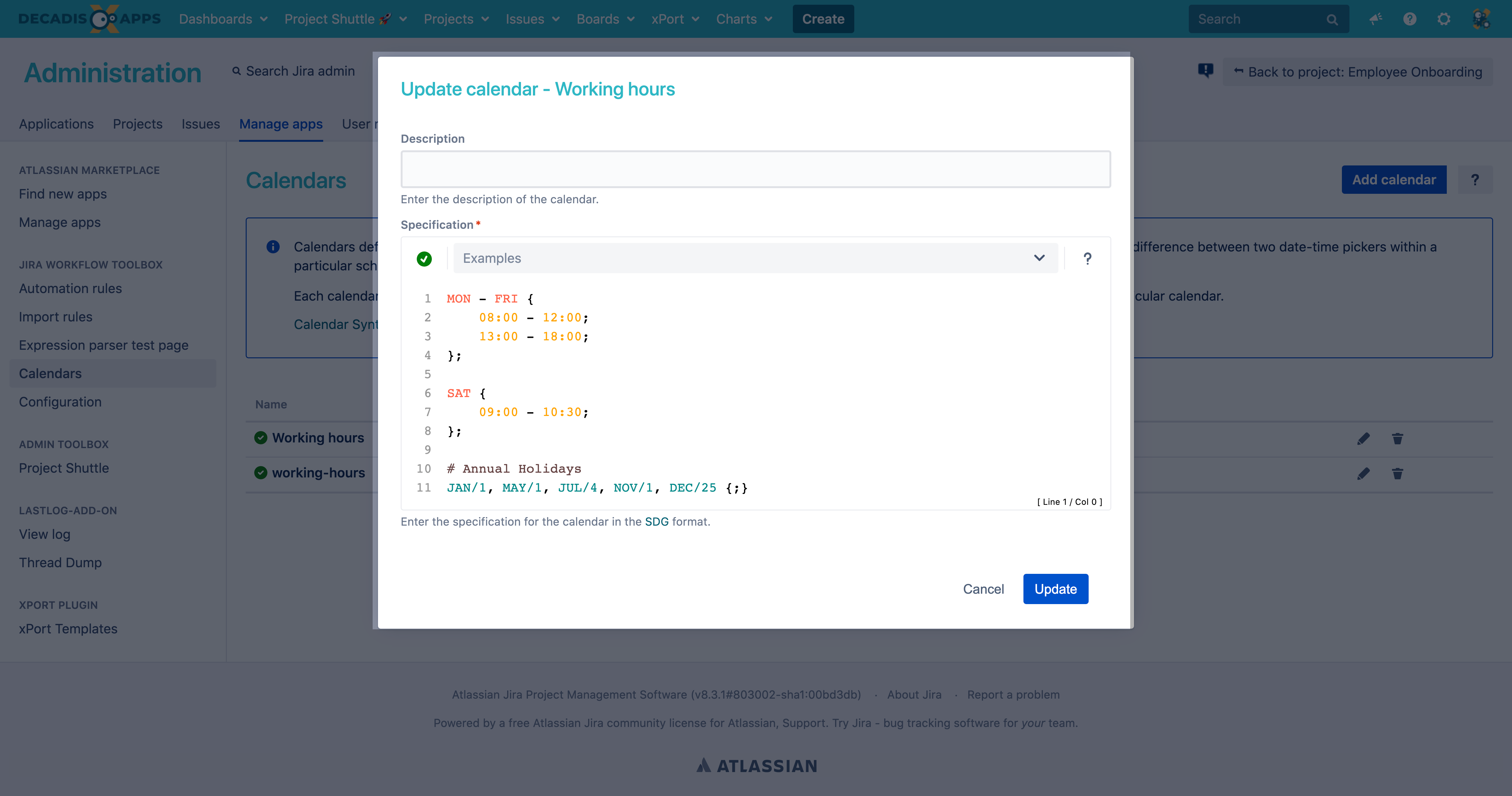The width and height of the screenshot is (1512, 796).
Task: Click the 'SAT {' line in editor
Action: 466,393
